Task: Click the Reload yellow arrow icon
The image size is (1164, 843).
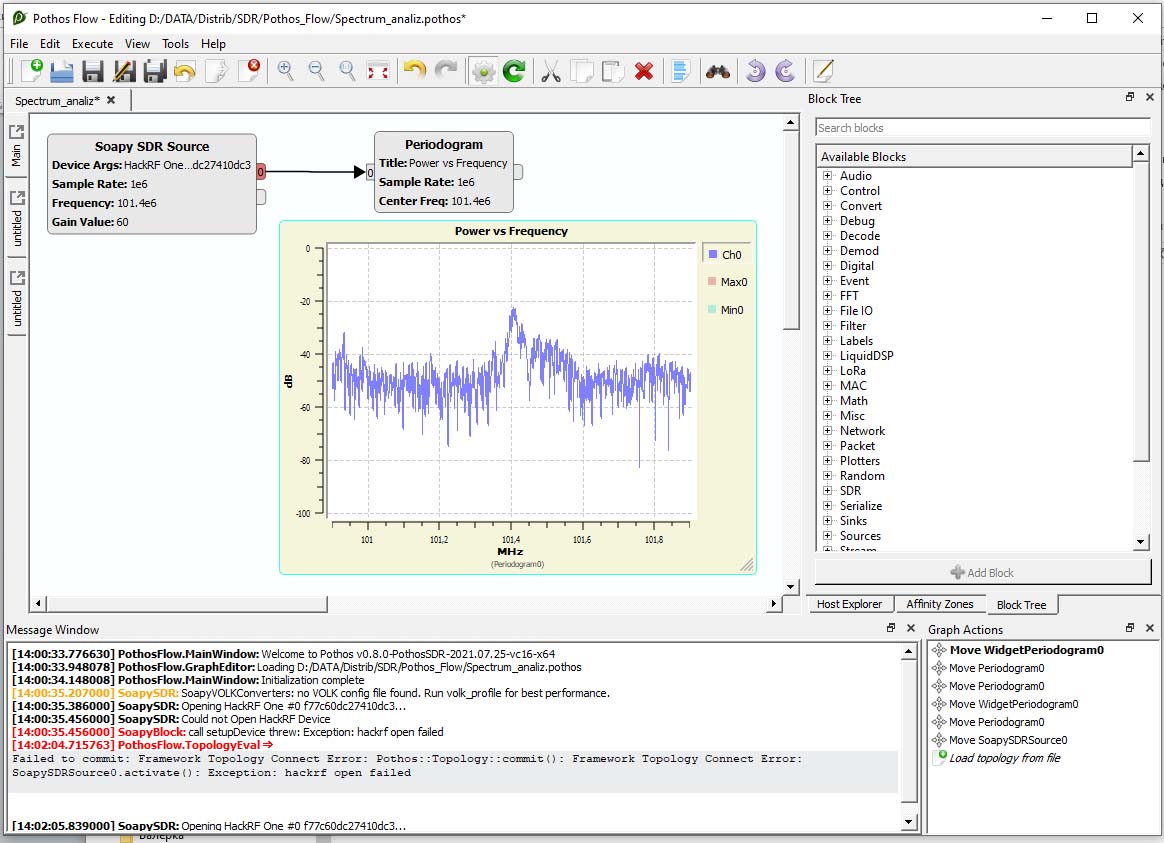Action: pyautogui.click(x=185, y=71)
